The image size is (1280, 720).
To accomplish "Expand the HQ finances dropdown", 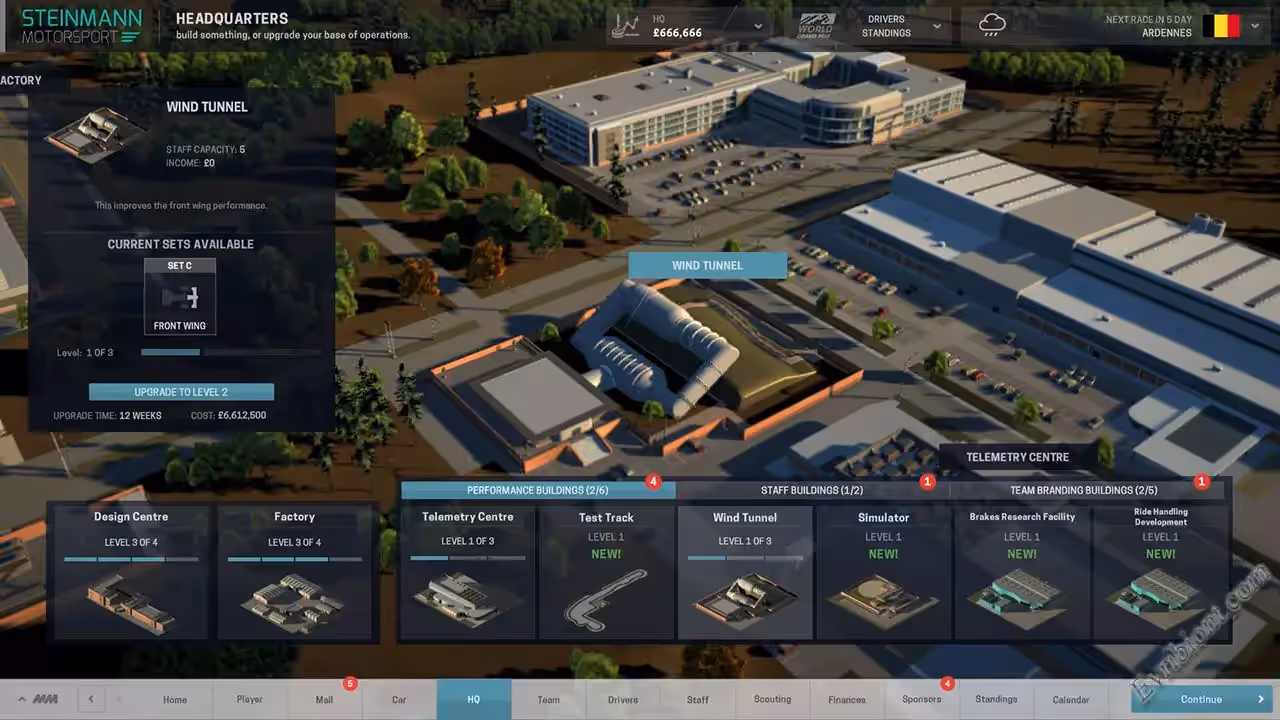I will click(x=758, y=26).
